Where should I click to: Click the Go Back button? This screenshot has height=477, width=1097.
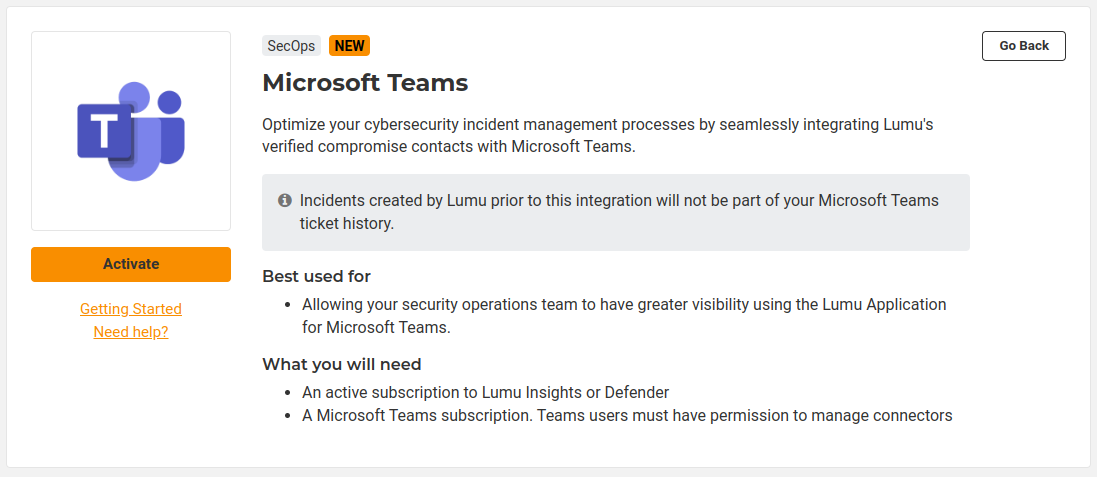point(1024,46)
